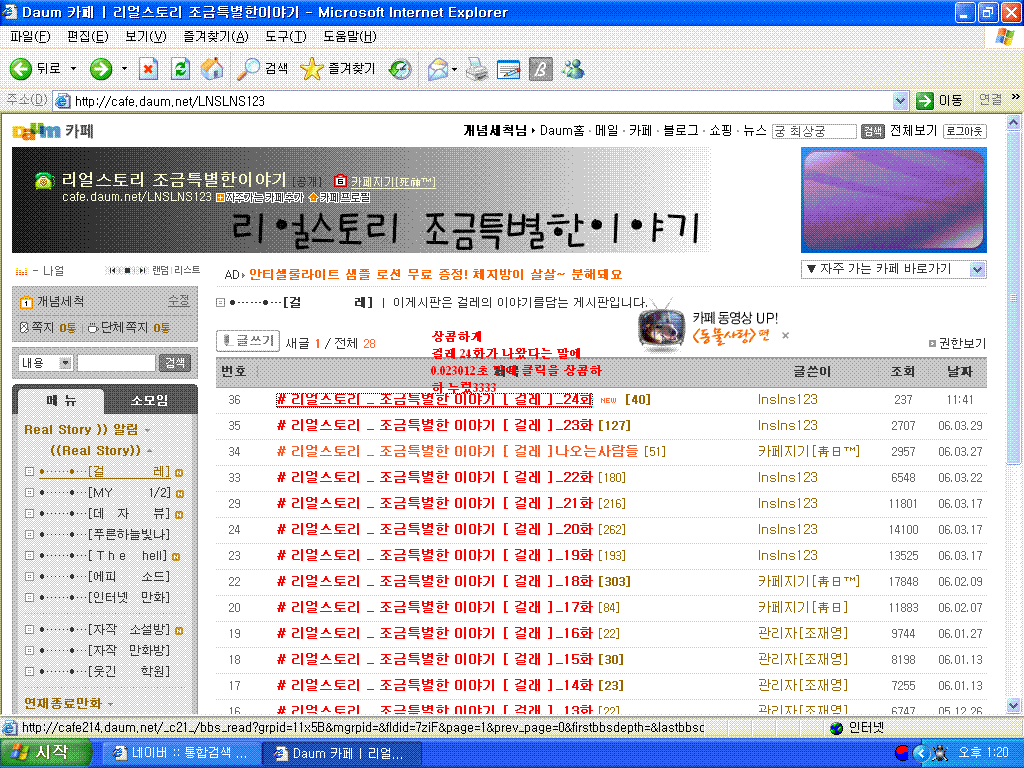Click the Bluetooth-style B toolbar icon
The height and width of the screenshot is (768, 1024).
click(540, 69)
